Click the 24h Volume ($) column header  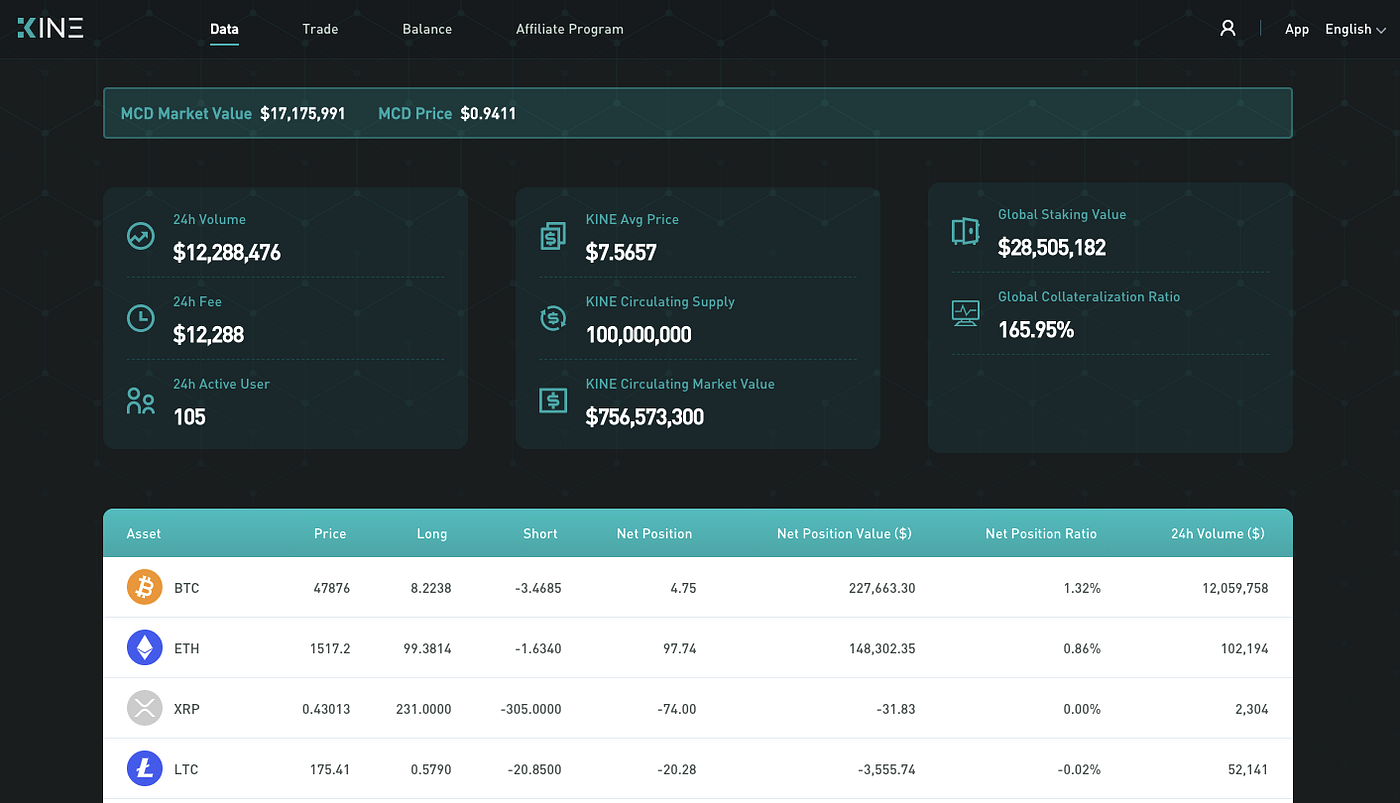1217,533
